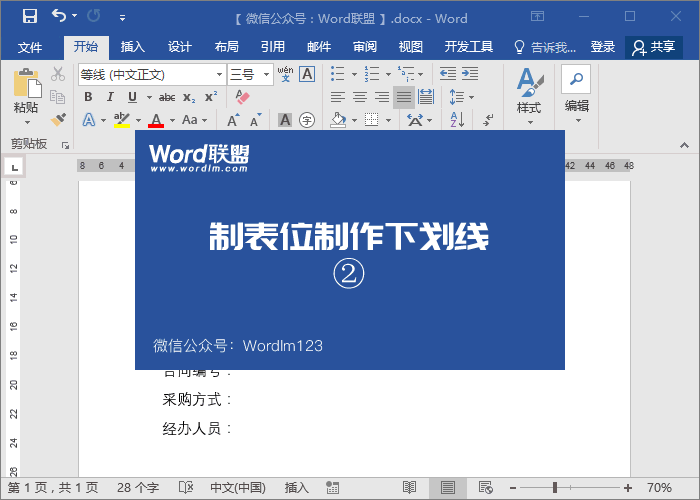Open the Change Case Aa menu

click(x=195, y=120)
